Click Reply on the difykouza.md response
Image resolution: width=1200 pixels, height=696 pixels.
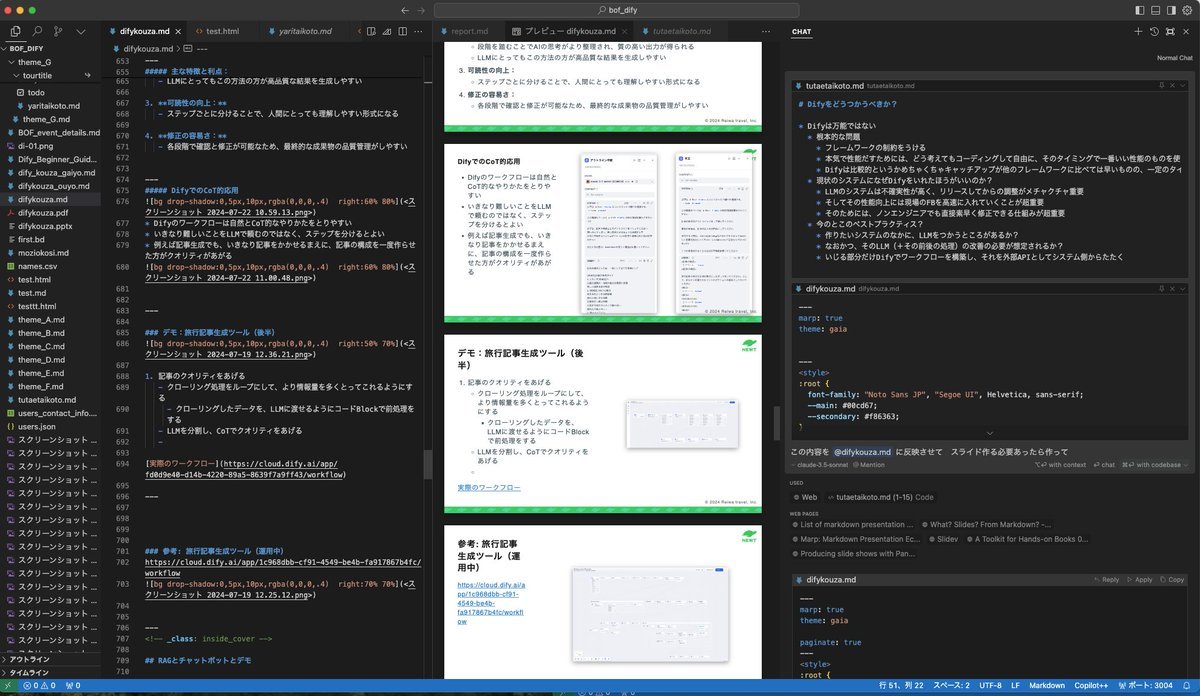1106,580
